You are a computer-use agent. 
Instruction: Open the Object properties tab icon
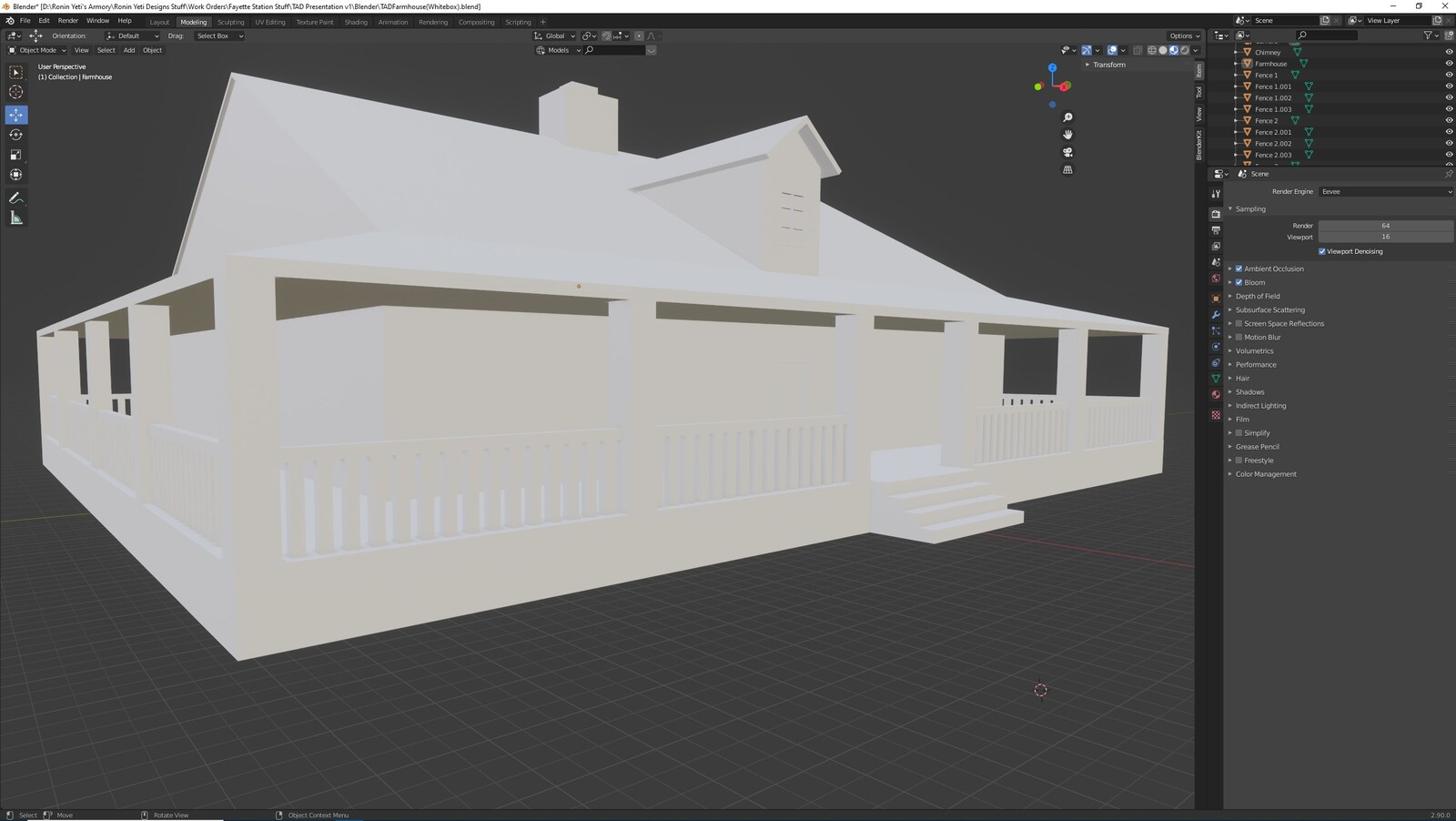(1216, 299)
